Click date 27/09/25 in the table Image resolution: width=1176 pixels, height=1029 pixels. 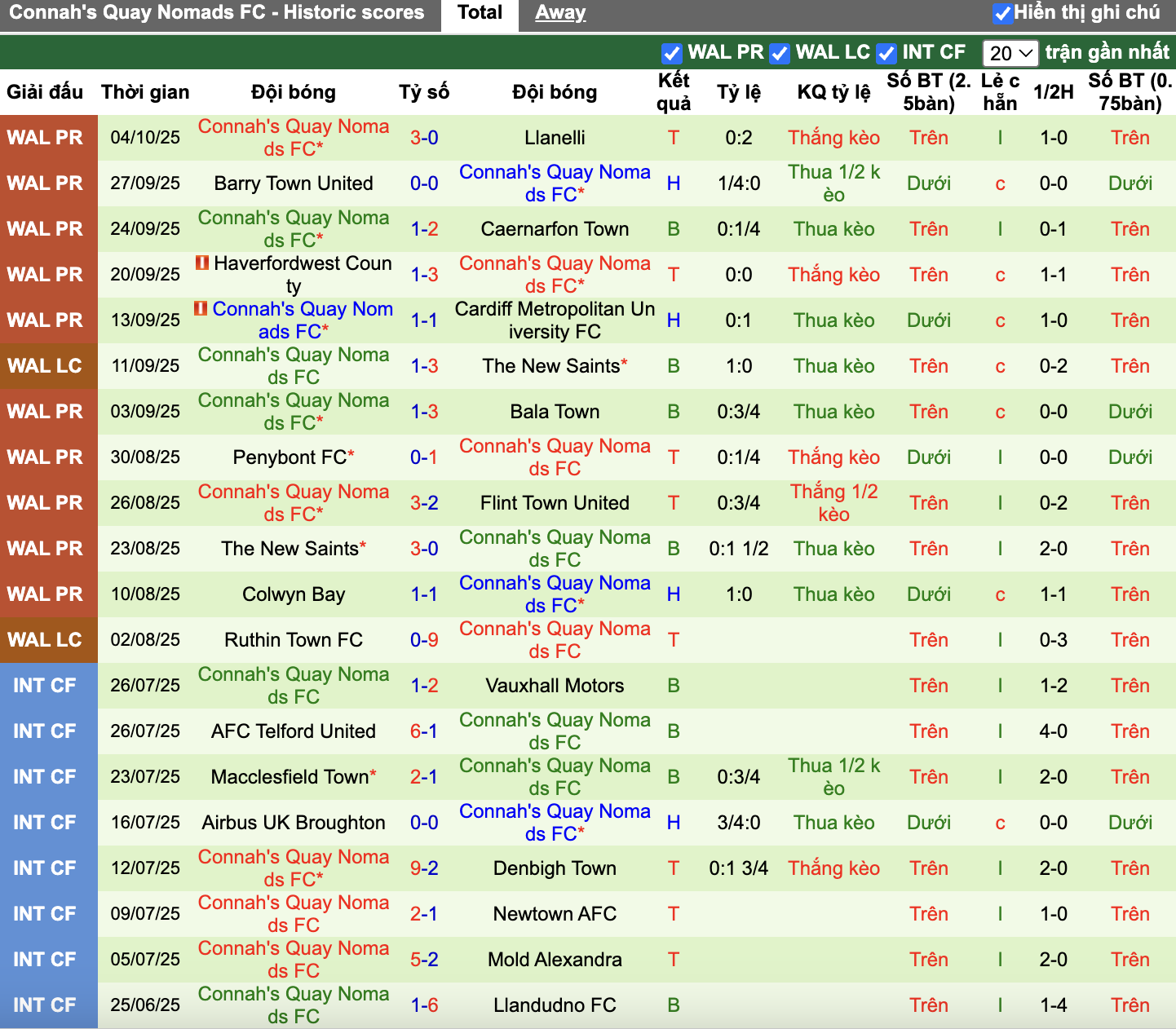[145, 183]
